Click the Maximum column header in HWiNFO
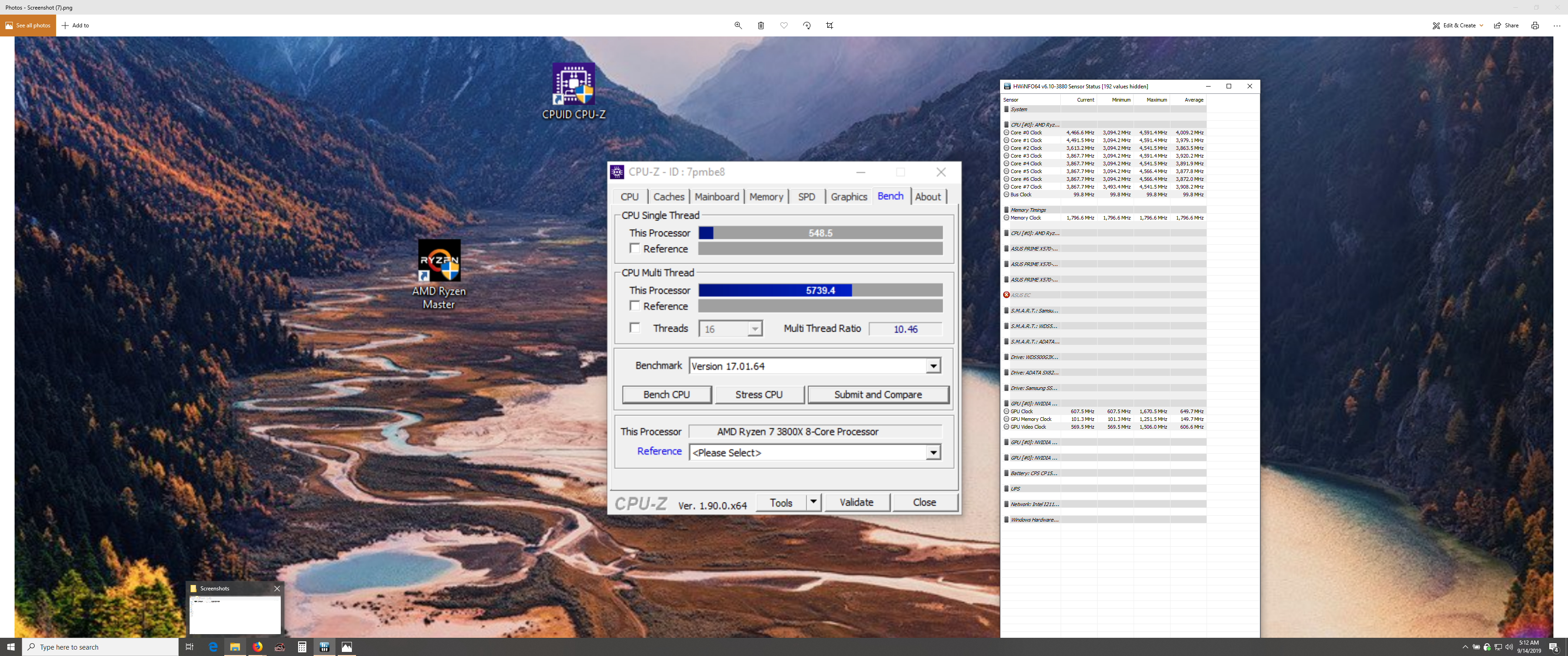 click(x=1156, y=100)
